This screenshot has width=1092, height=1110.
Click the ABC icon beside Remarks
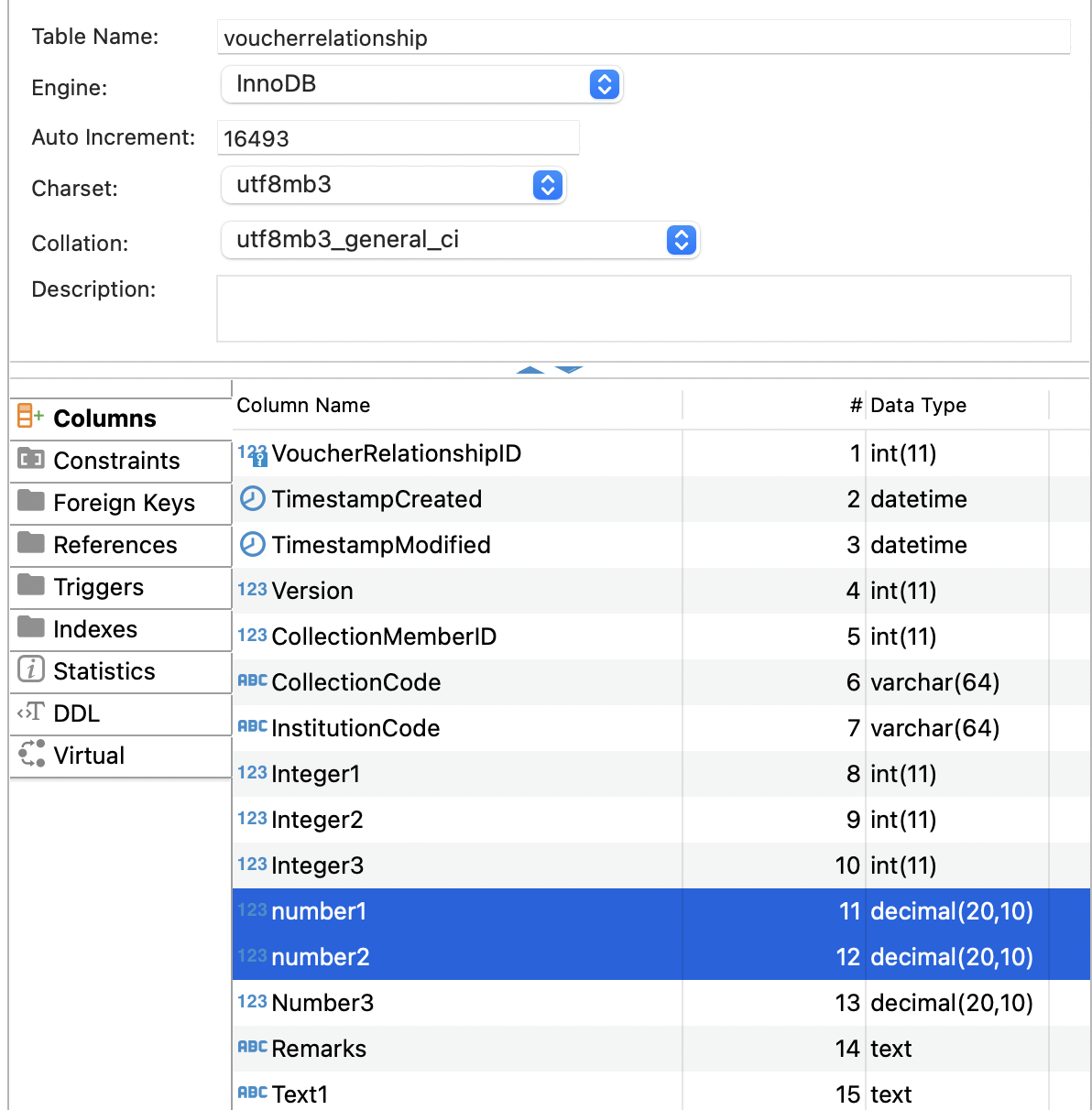point(252,1047)
